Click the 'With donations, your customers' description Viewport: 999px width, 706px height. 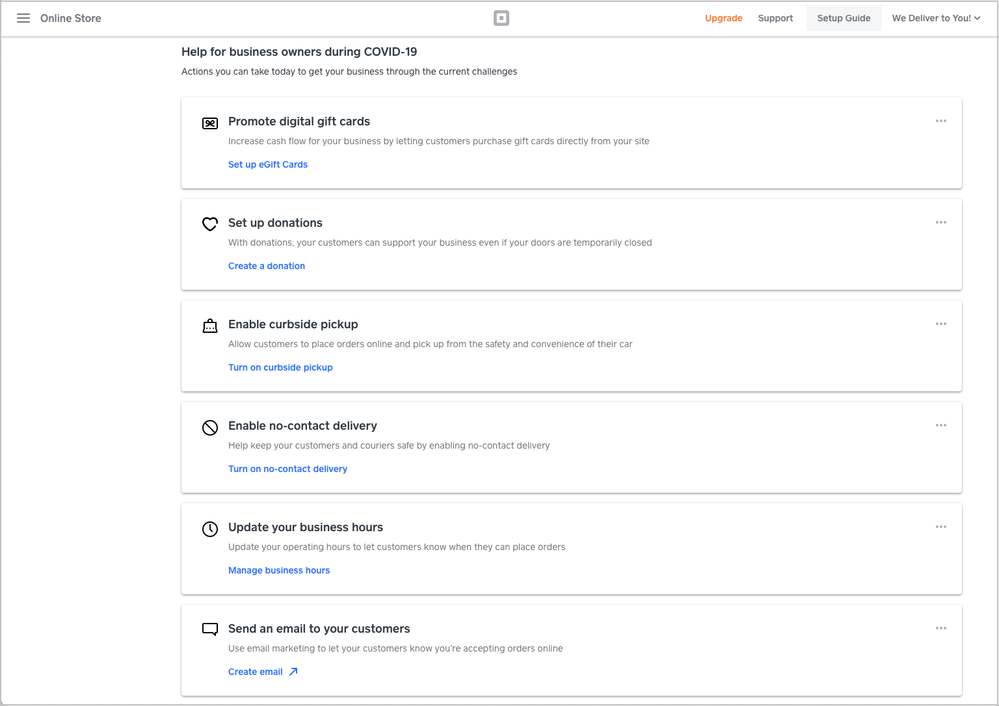[440, 243]
